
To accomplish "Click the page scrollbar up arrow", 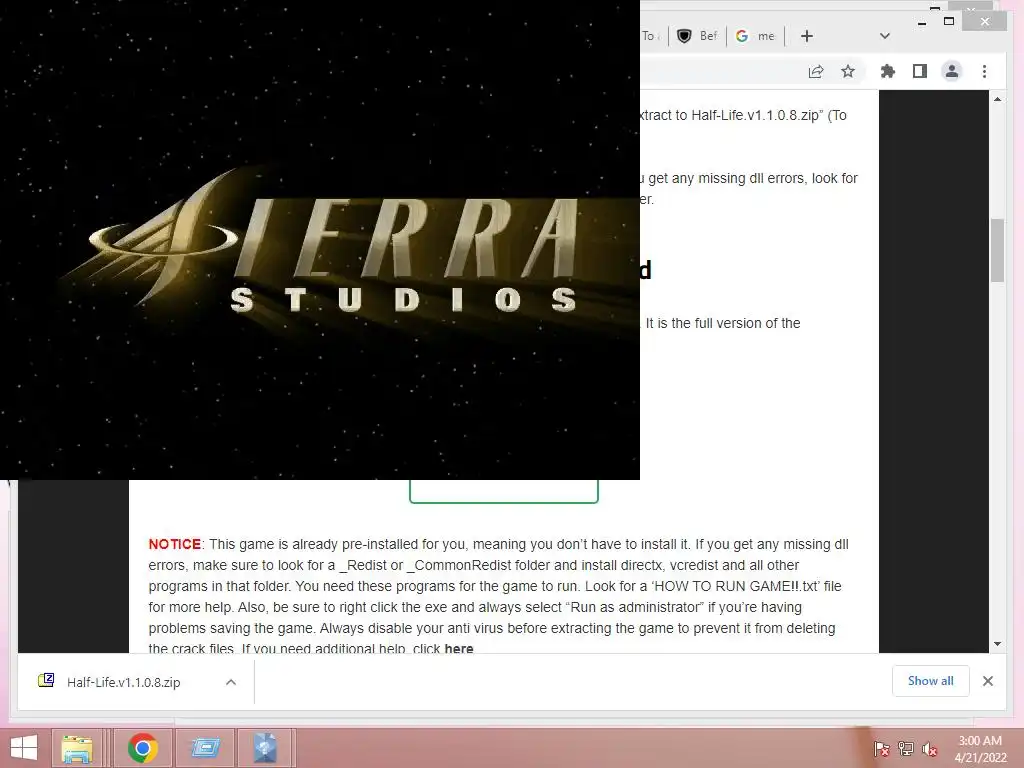I will [x=997, y=99].
